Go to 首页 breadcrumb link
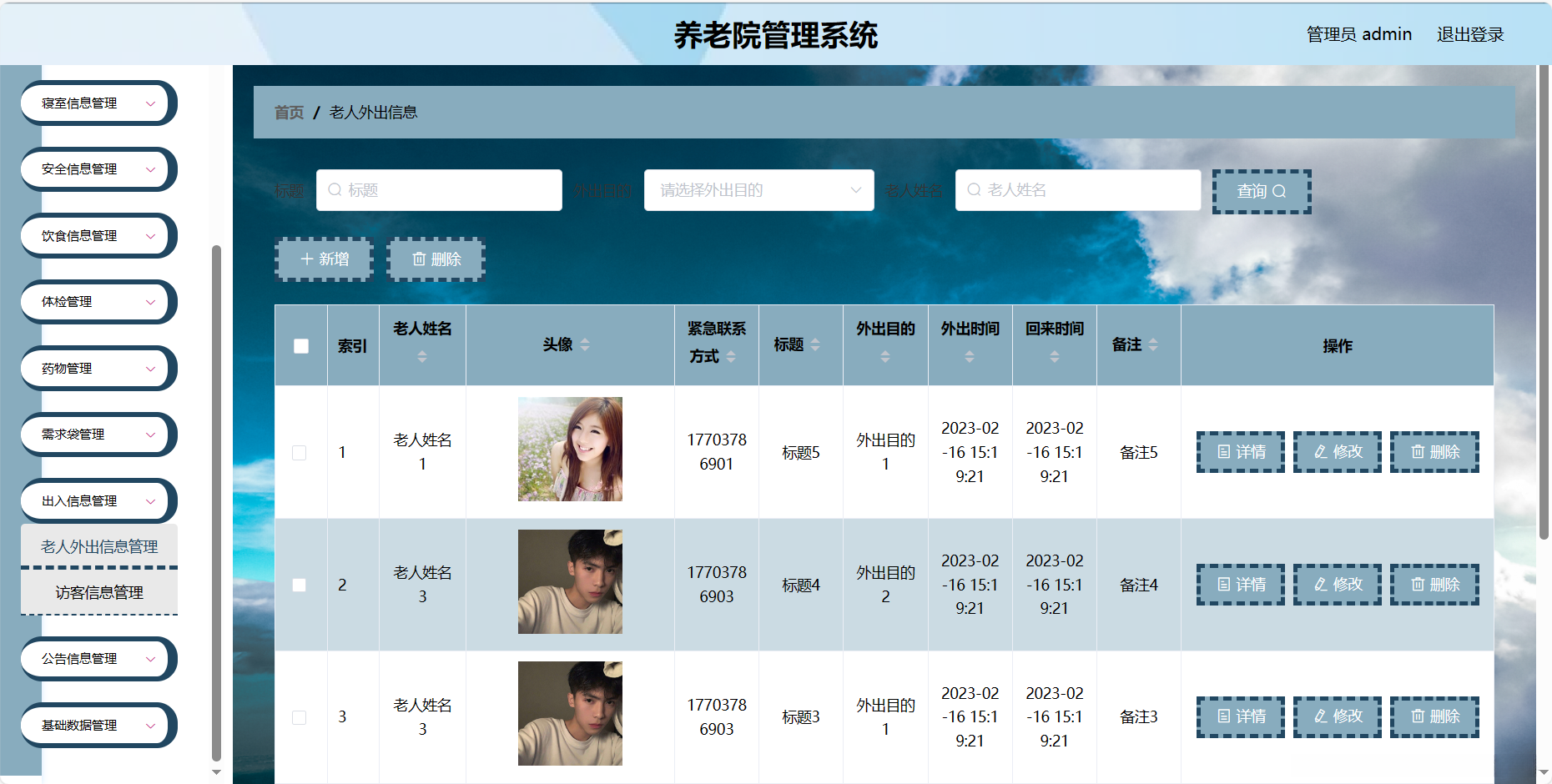Image resolution: width=1552 pixels, height=784 pixels. pos(289,113)
